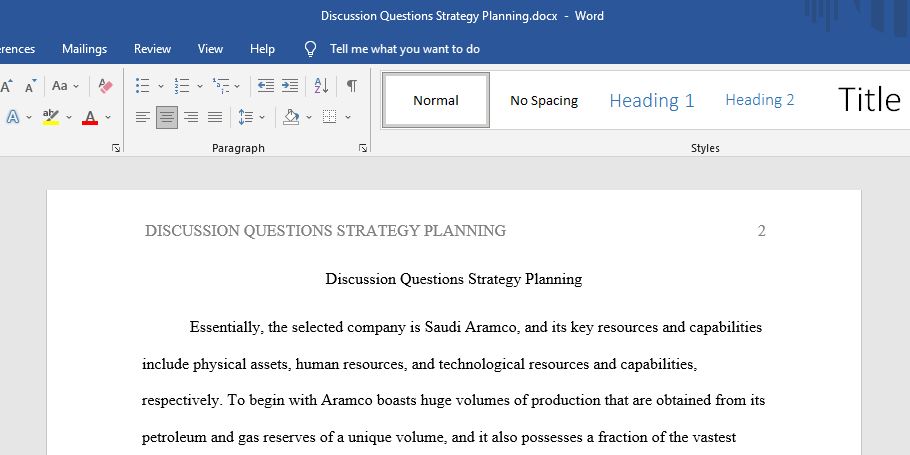
Task: Click the centered title Discussion Questions Strategy Planning
Action: point(454,279)
